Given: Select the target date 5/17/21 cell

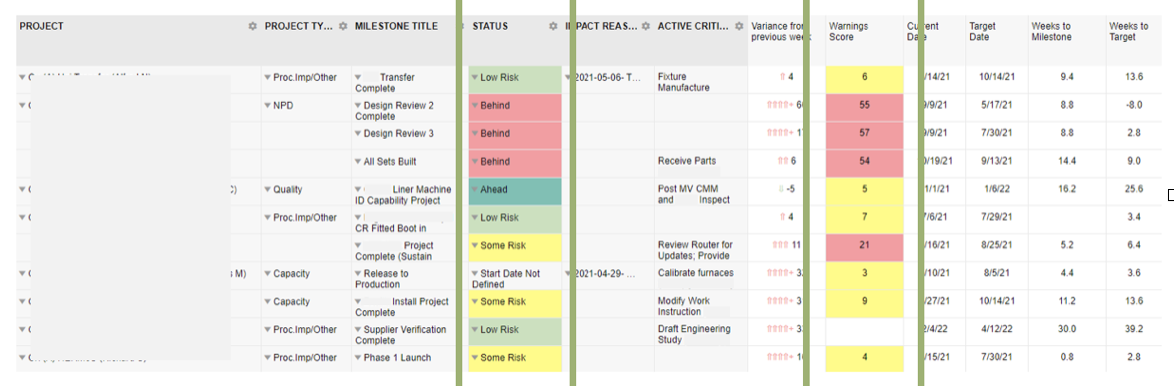Looking at the screenshot, I should pos(996,107).
